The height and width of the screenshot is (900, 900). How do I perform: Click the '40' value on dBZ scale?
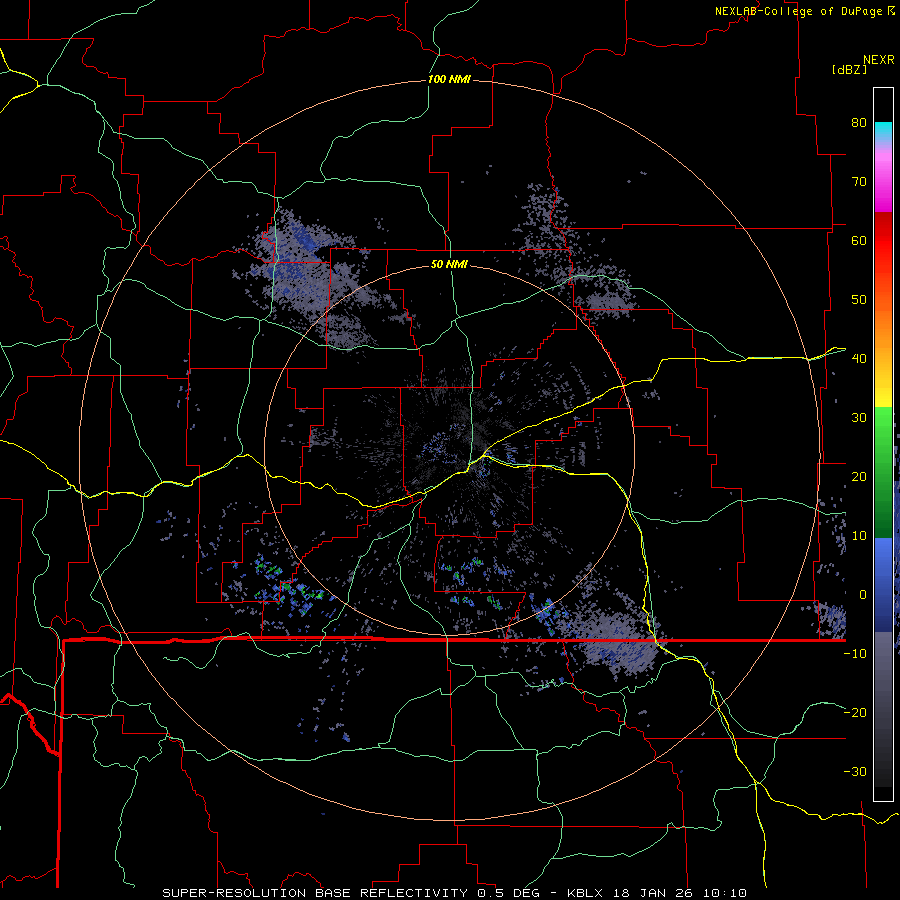click(859, 359)
